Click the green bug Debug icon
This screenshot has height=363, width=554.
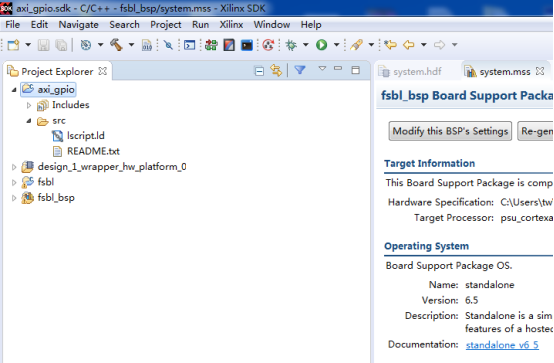pyautogui.click(x=291, y=45)
